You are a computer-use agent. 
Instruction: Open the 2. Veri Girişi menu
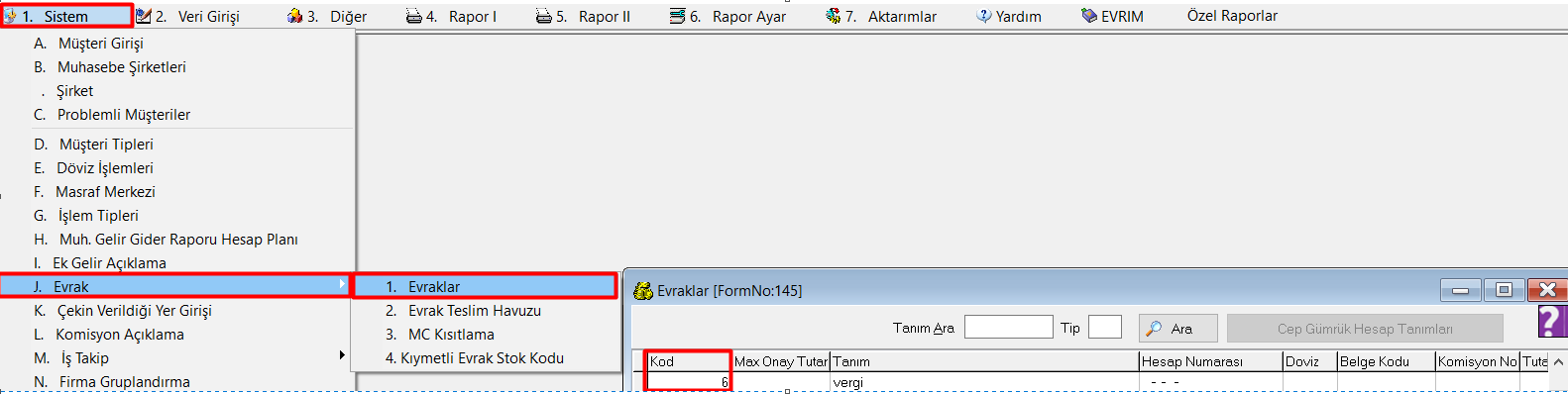pyautogui.click(x=188, y=16)
